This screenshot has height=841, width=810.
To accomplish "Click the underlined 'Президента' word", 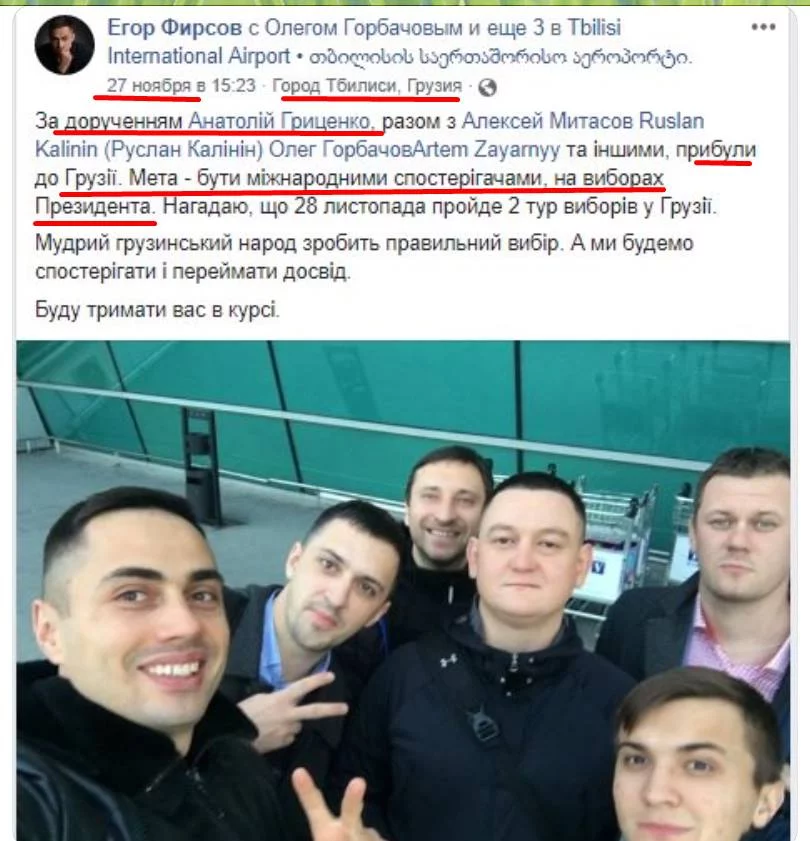I will pyautogui.click(x=94, y=206).
